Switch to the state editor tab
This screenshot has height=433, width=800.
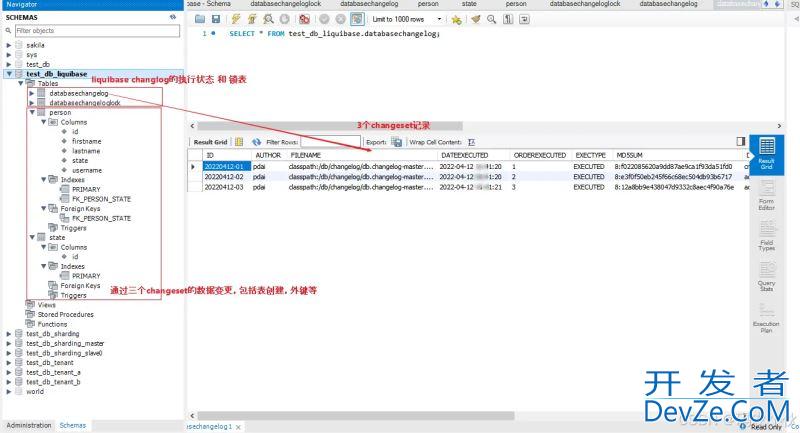coord(469,4)
